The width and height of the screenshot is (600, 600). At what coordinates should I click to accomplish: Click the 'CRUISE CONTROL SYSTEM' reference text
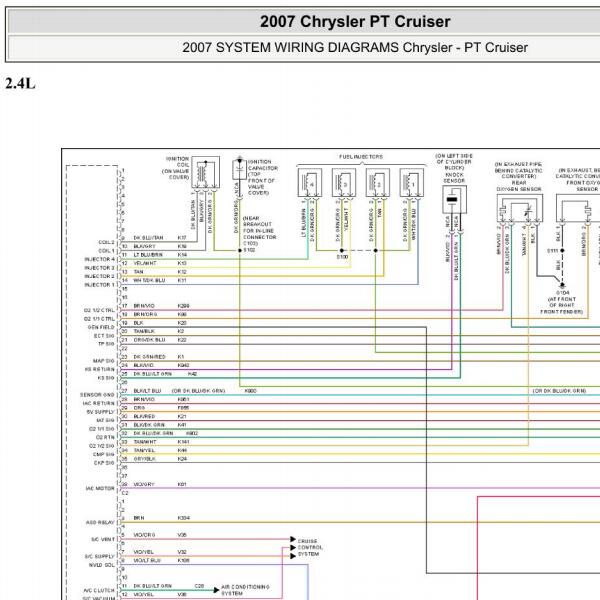[310, 548]
